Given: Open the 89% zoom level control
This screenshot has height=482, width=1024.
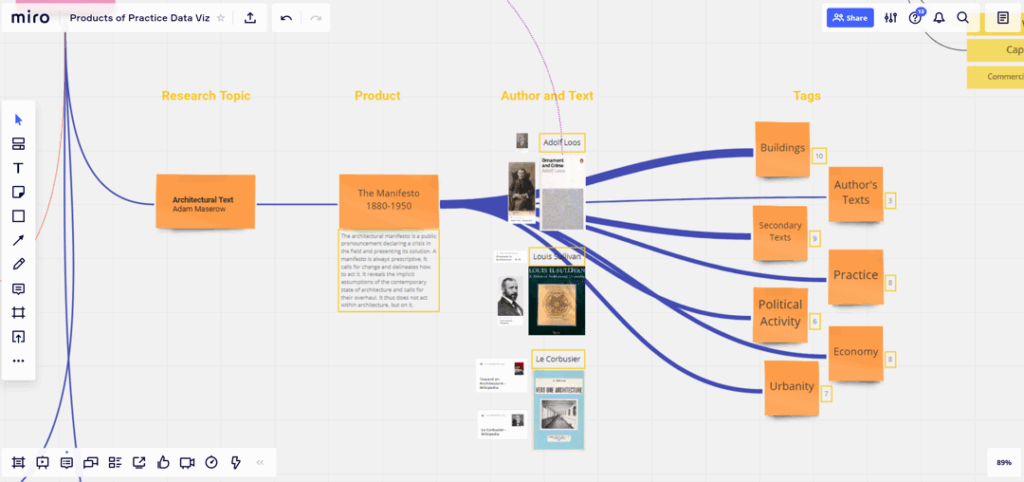Looking at the screenshot, I should (x=1003, y=462).
